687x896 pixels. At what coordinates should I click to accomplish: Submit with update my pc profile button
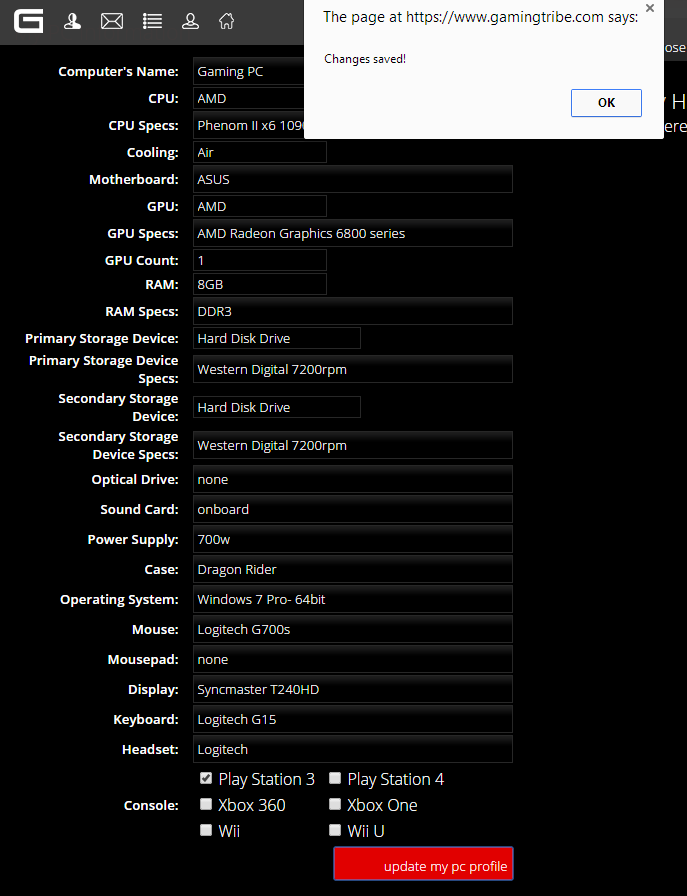pos(424,863)
